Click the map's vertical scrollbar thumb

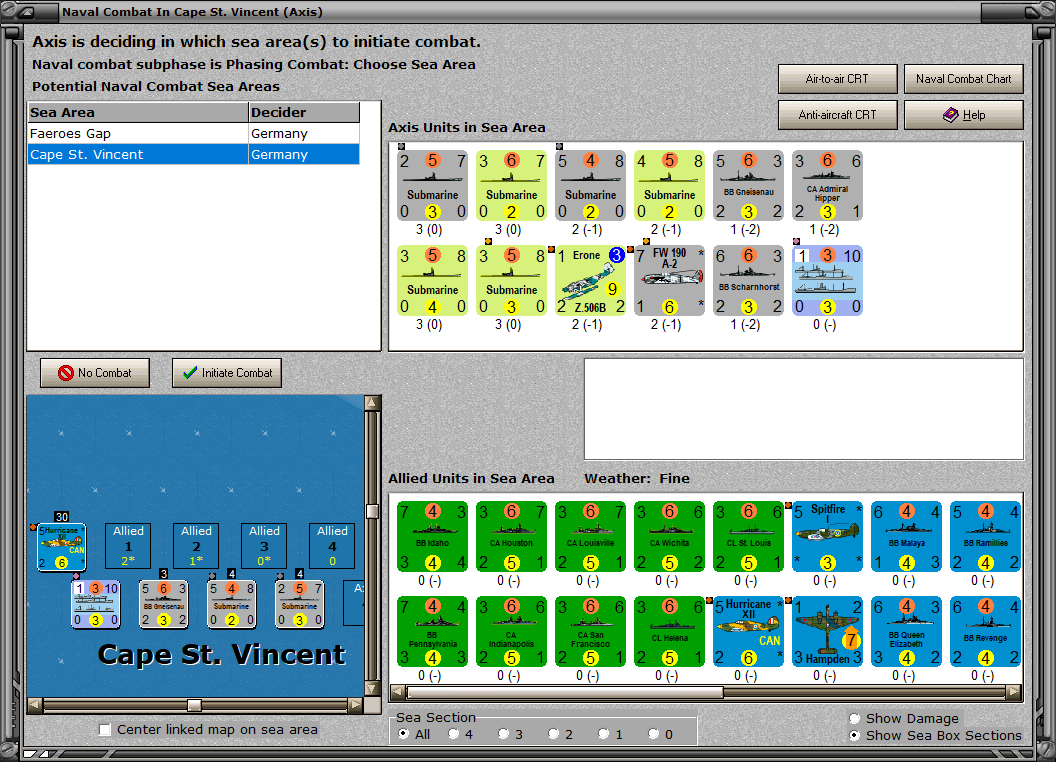(372, 511)
